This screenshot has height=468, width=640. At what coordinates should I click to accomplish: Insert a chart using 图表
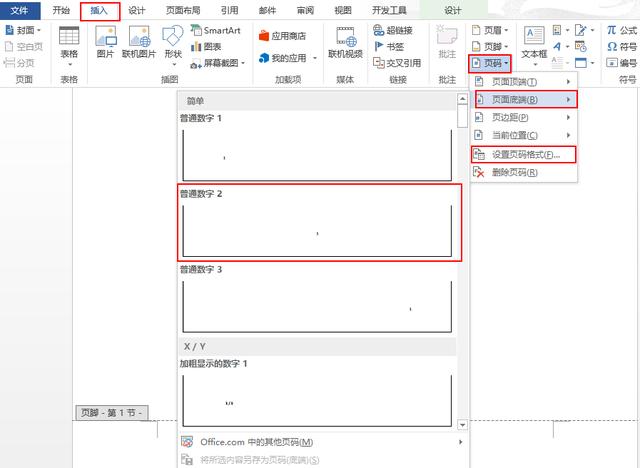pos(206,47)
